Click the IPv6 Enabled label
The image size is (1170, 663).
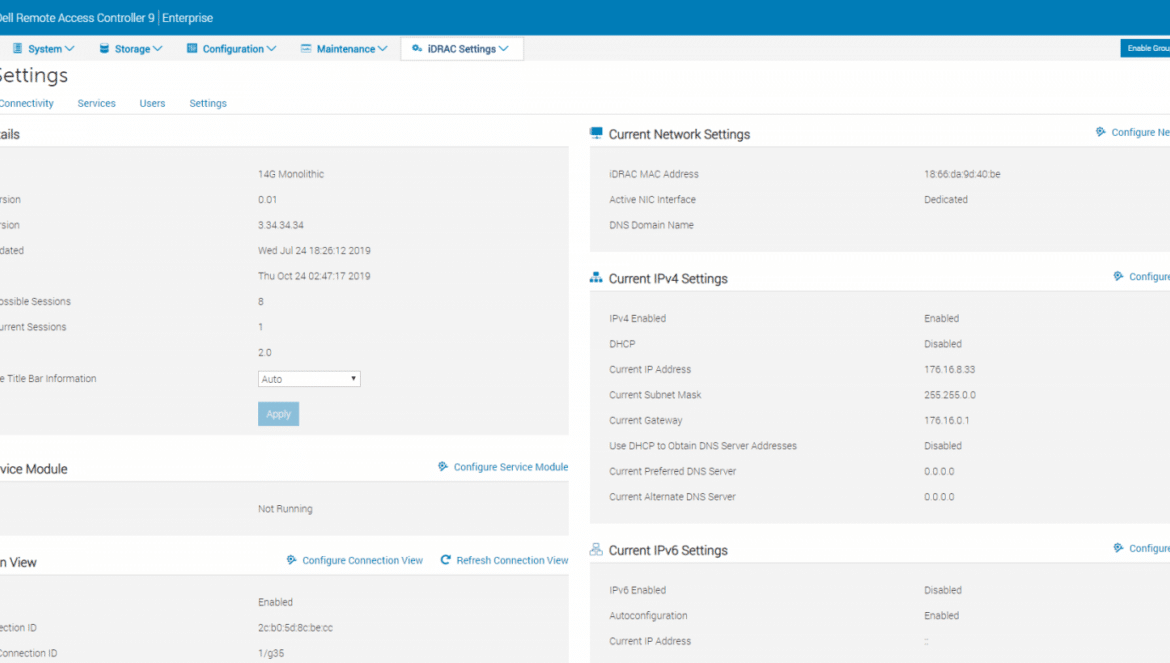pyautogui.click(x=637, y=590)
